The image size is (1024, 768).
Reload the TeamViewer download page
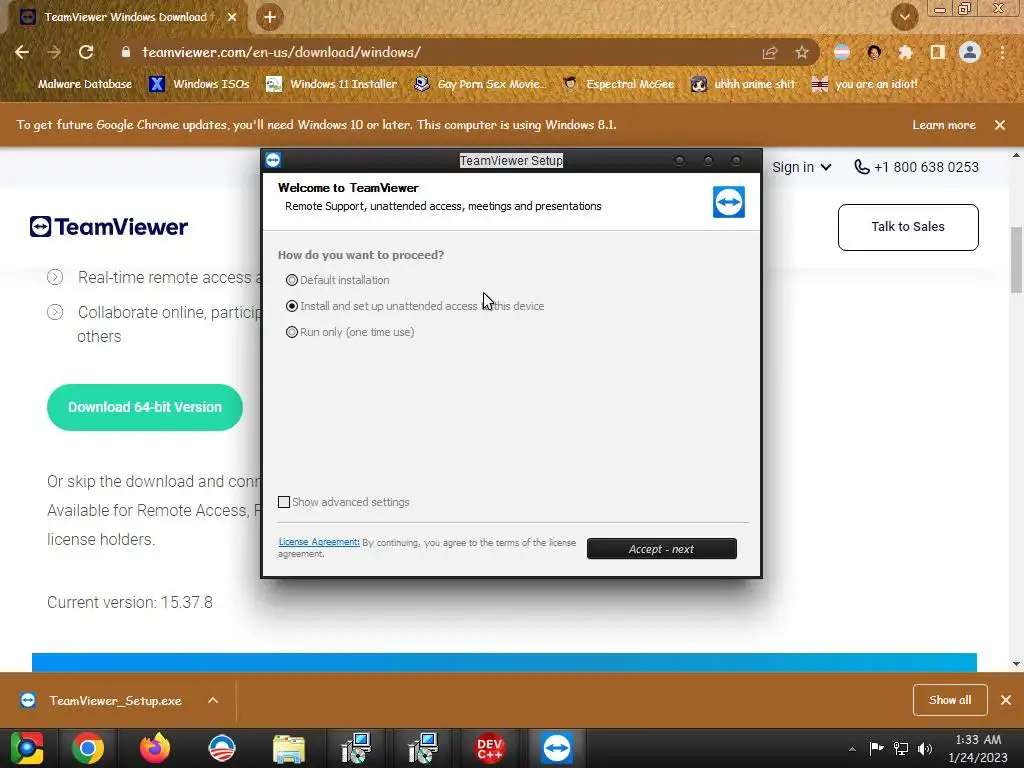(86, 52)
